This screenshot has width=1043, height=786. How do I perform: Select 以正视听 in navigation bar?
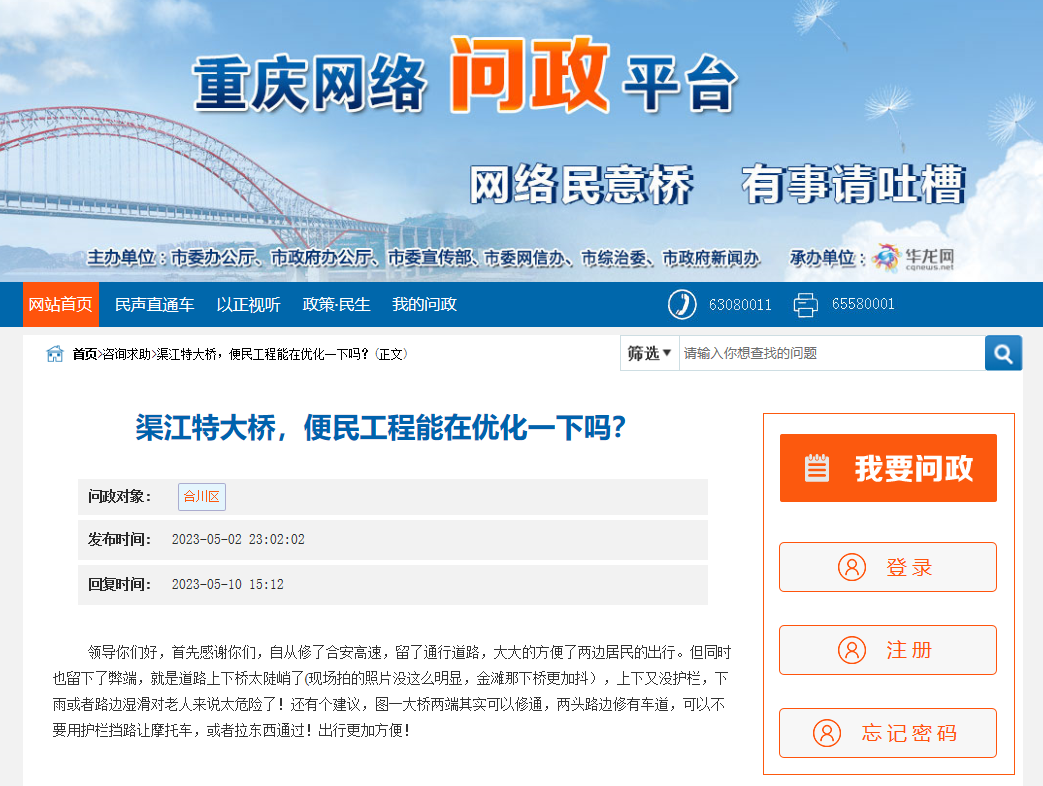coord(248,304)
